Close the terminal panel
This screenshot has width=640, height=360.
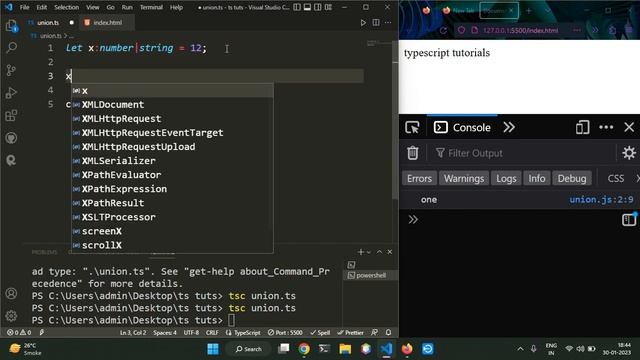390,252
